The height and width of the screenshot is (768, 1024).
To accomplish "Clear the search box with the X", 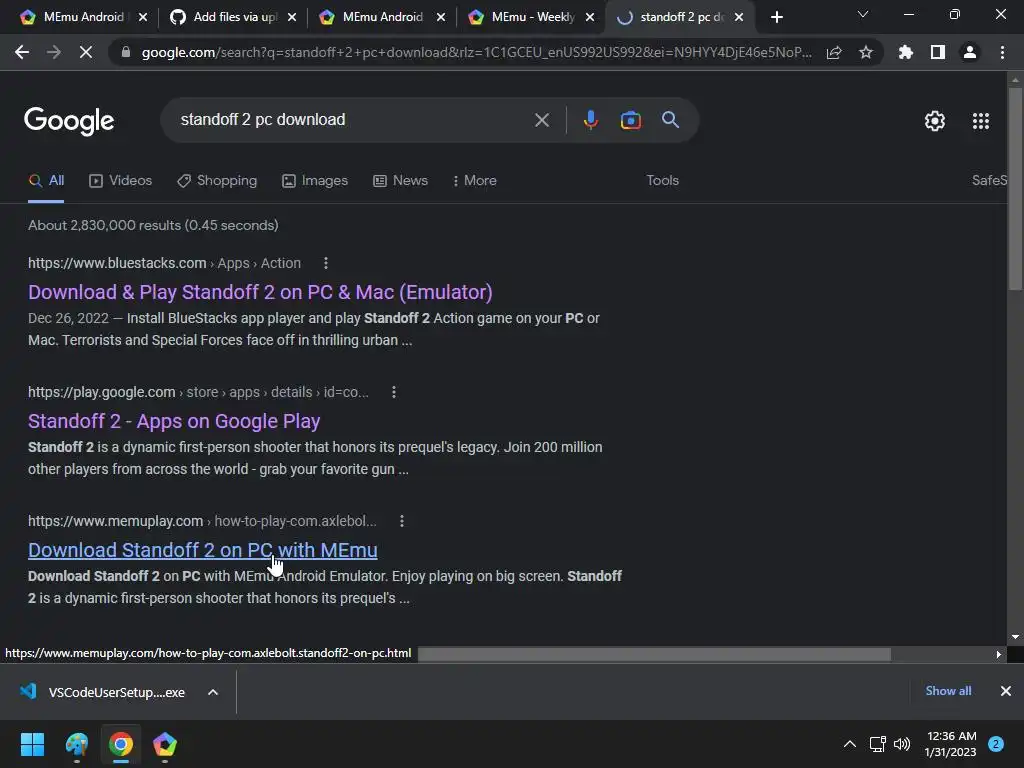I will pos(542,120).
